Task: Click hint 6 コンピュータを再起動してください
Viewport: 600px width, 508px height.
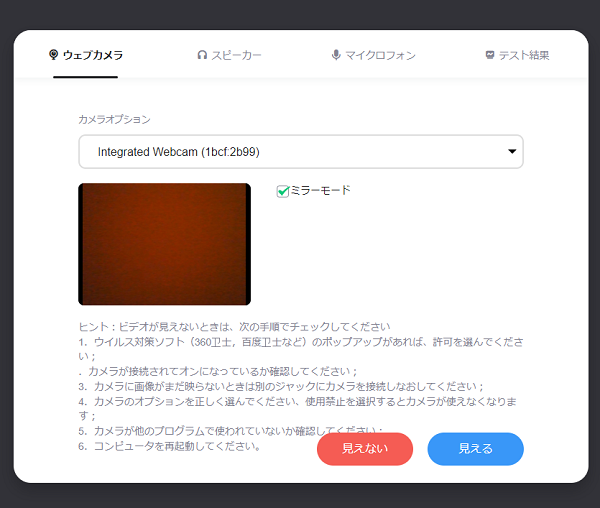Action: point(170,446)
